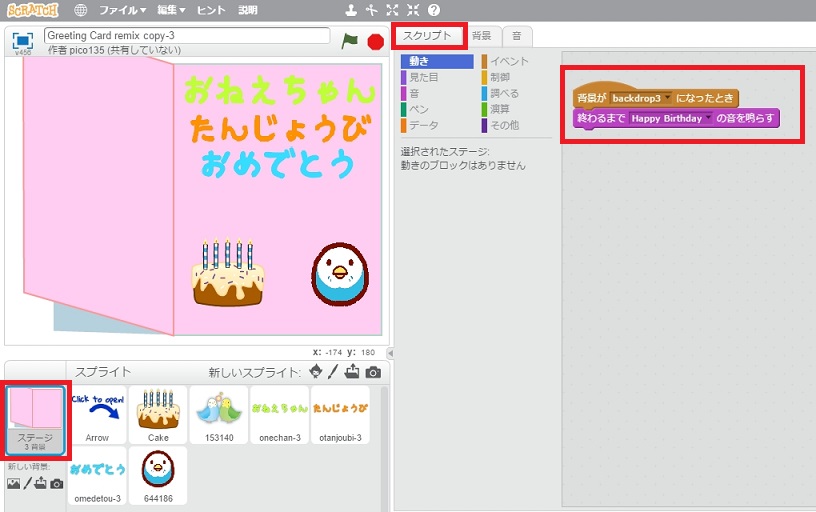
Task: Click the red stop button
Action: pyautogui.click(x=375, y=42)
